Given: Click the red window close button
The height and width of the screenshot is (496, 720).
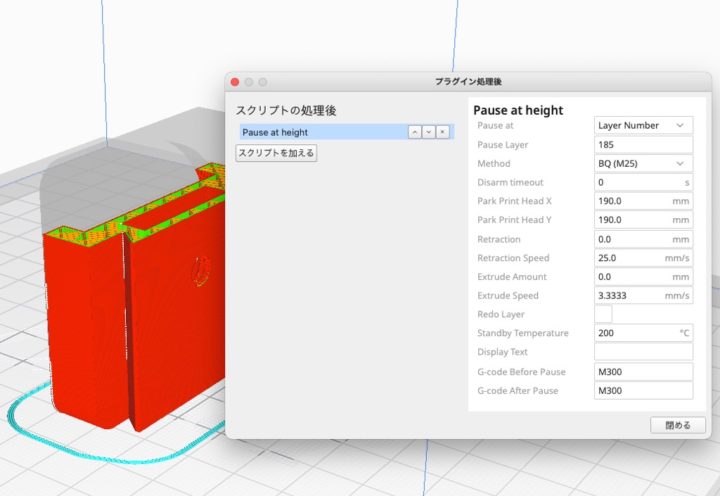Looking at the screenshot, I should click(235, 81).
